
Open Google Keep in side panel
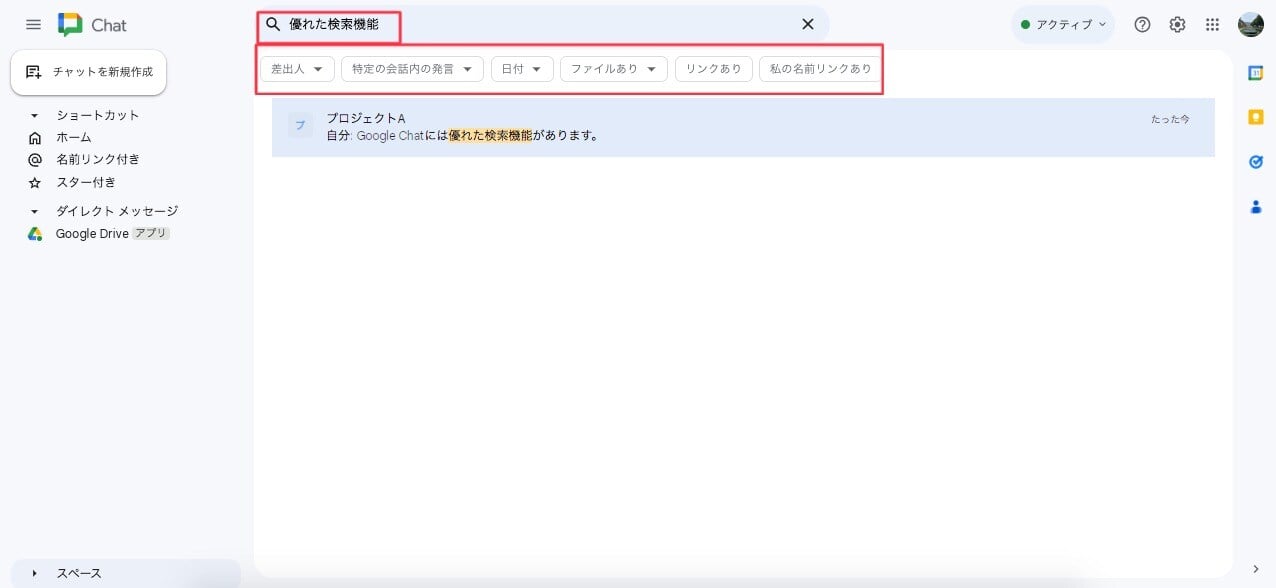click(1256, 117)
